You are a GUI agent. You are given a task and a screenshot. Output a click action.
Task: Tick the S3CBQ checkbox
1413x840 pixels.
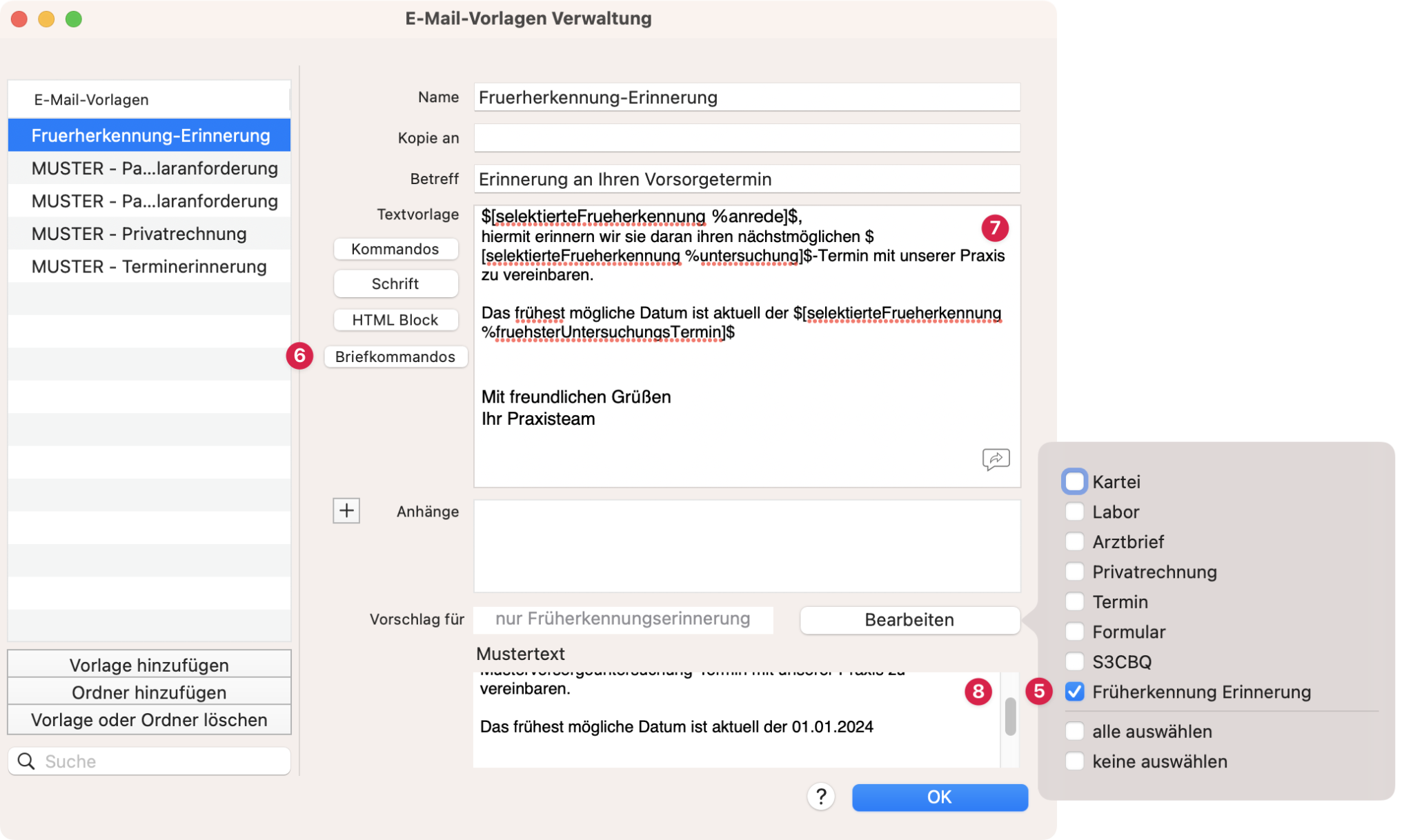click(1074, 661)
